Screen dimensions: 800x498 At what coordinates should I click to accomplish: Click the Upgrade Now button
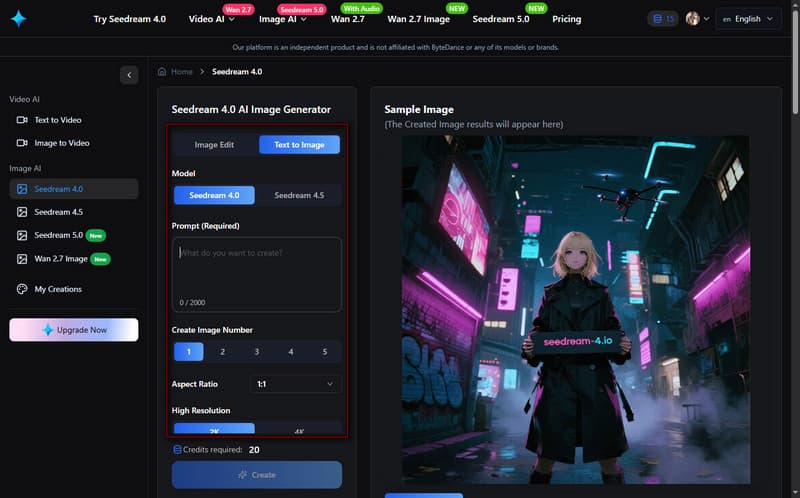click(x=73, y=330)
